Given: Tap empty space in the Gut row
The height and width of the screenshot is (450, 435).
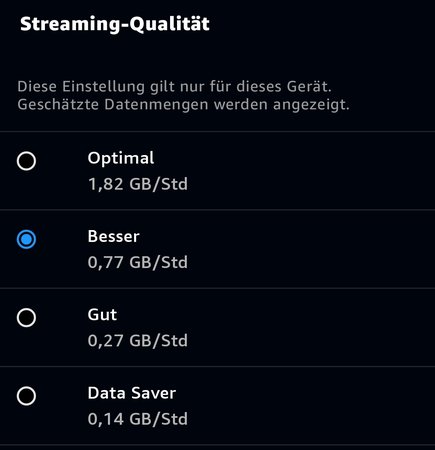Looking at the screenshot, I should tap(310, 327).
